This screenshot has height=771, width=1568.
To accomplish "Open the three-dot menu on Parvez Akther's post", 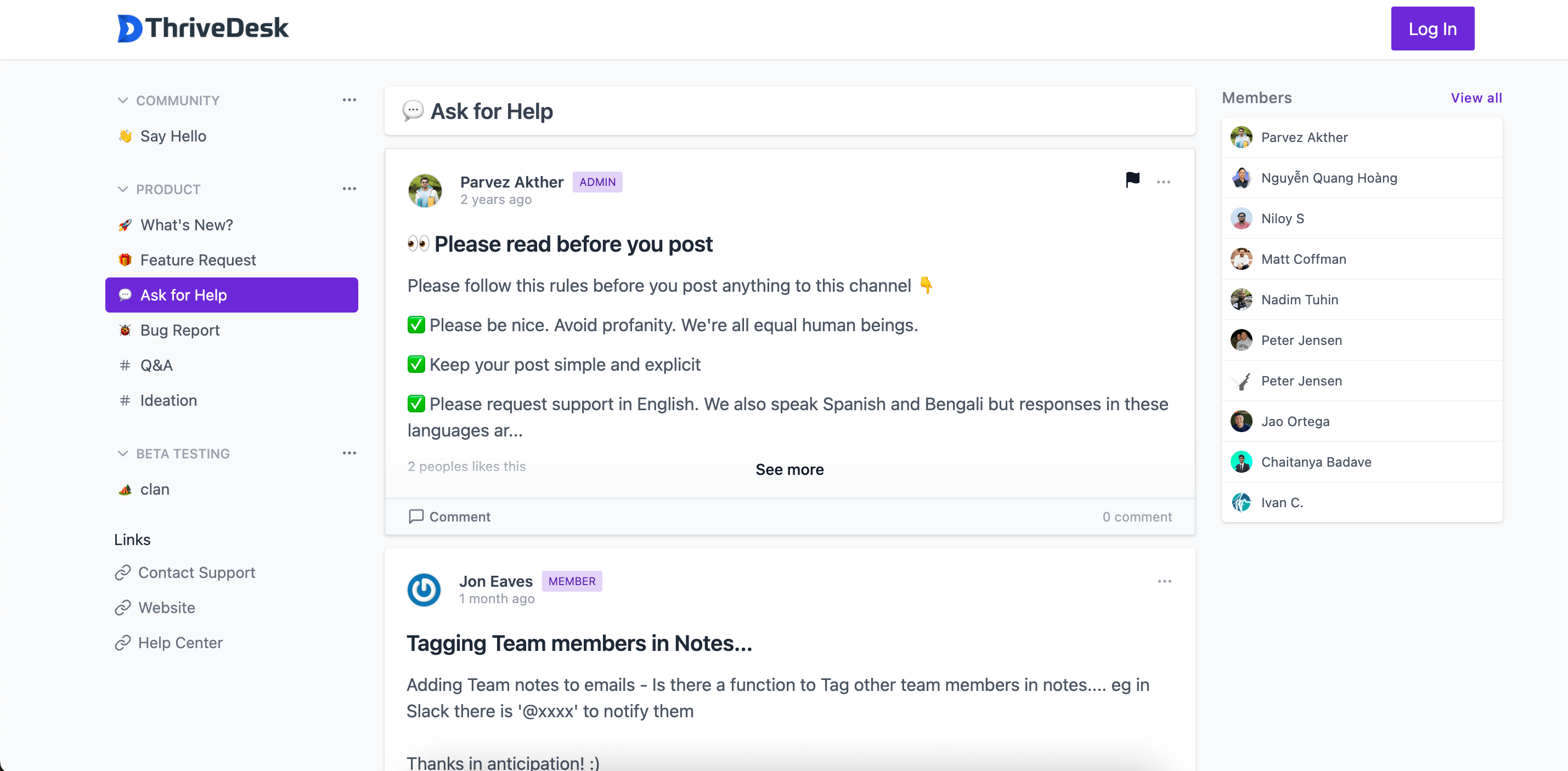I will point(1163,182).
